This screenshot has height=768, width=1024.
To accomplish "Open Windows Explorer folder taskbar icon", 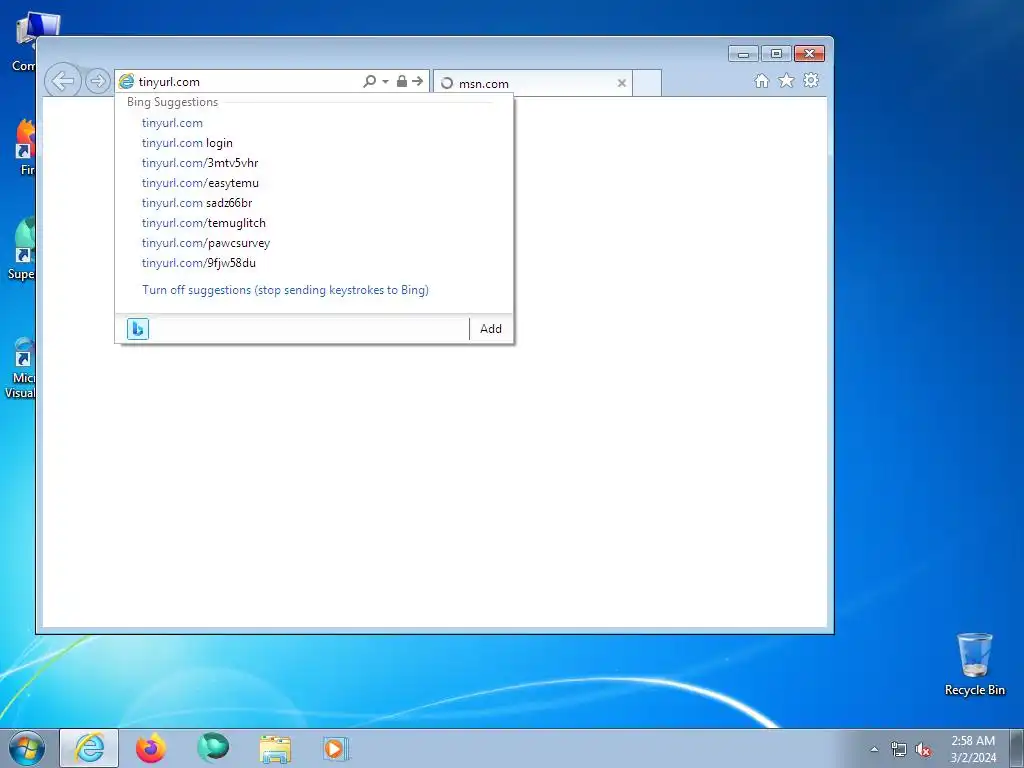I will click(x=275, y=749).
